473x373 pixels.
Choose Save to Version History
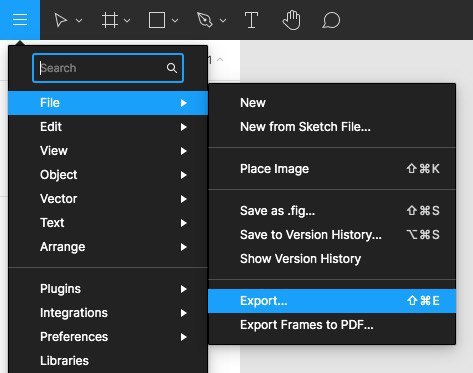point(332,235)
